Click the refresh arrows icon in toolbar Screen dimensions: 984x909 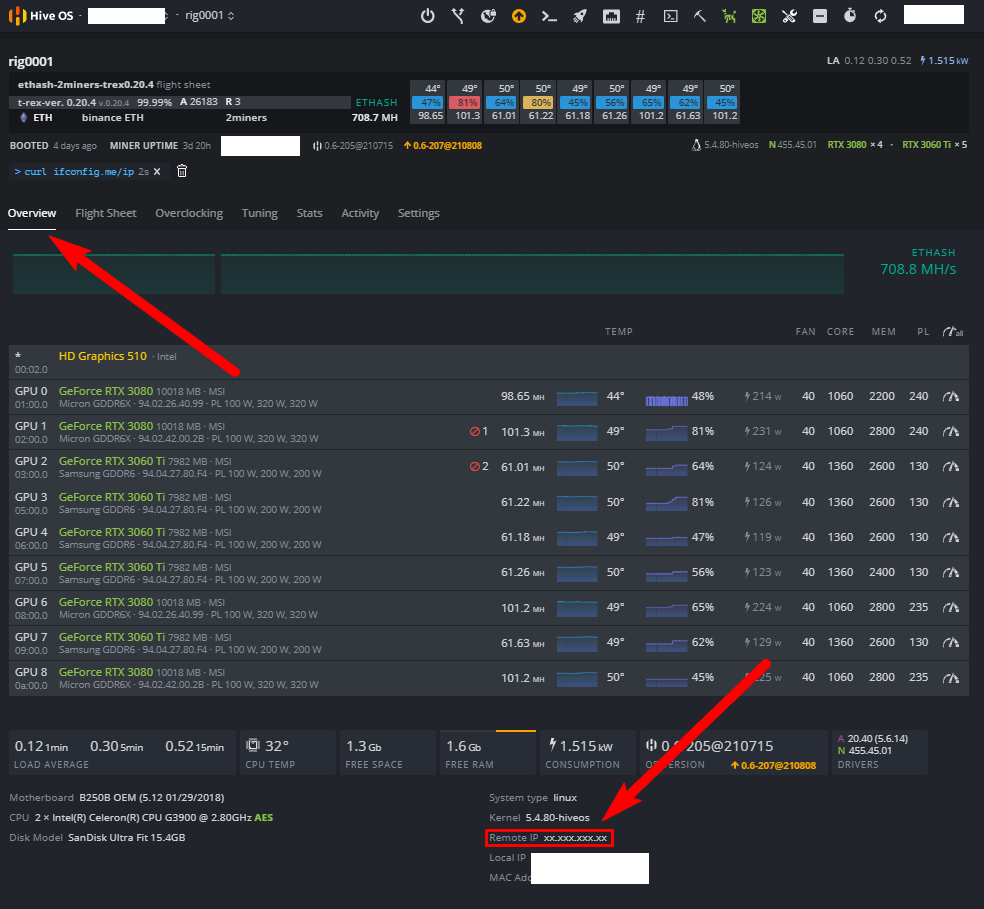coord(880,16)
